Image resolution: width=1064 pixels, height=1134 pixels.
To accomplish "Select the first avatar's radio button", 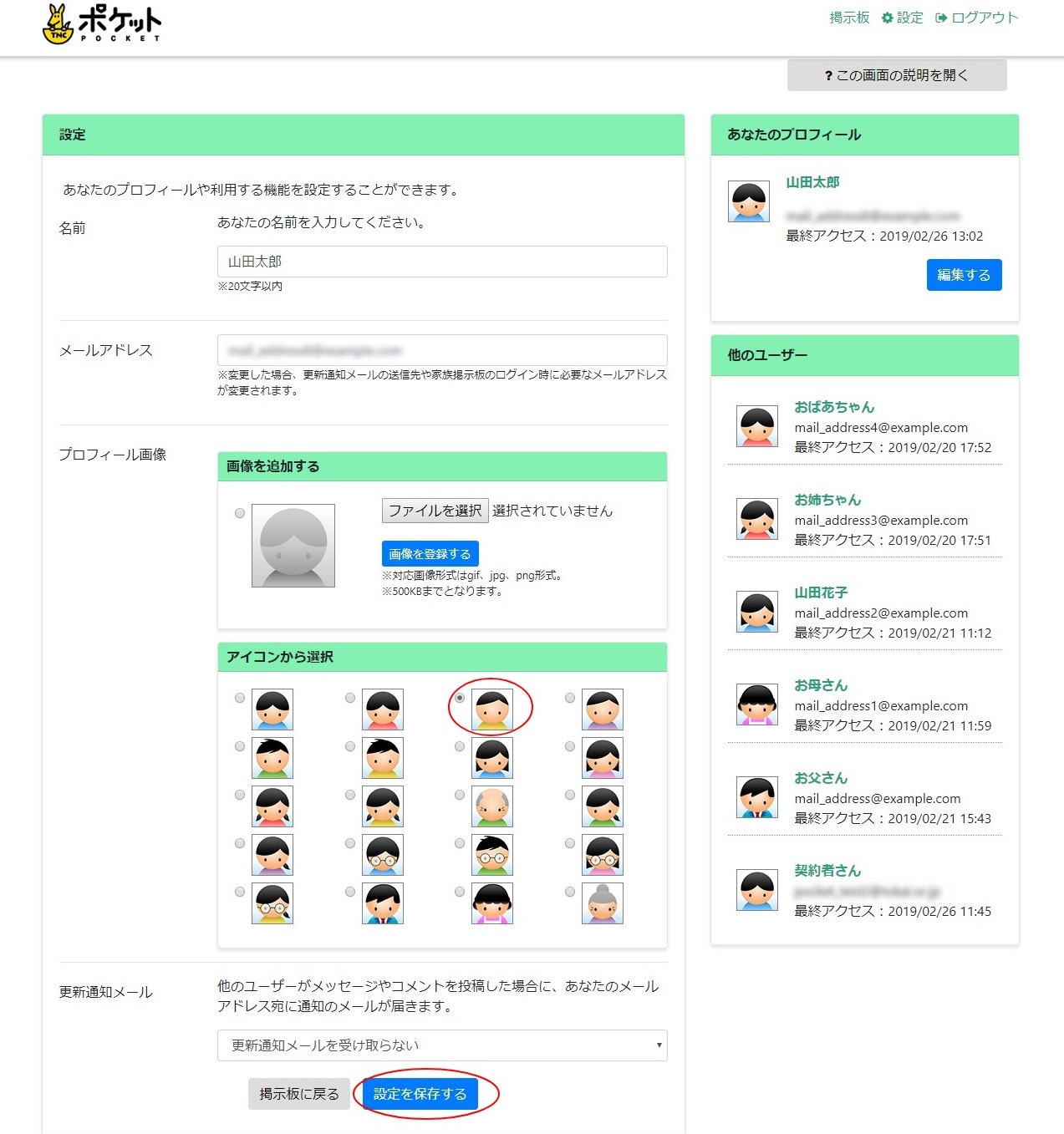I will pyautogui.click(x=240, y=698).
